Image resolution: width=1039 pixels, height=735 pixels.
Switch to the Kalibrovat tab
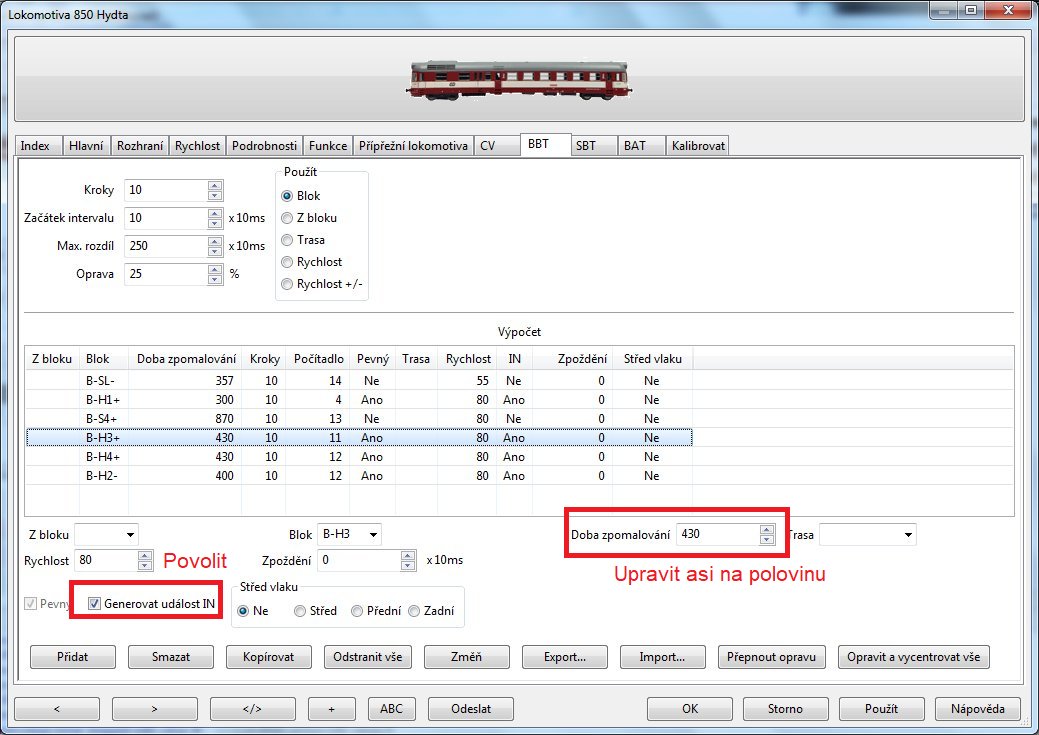click(x=699, y=146)
